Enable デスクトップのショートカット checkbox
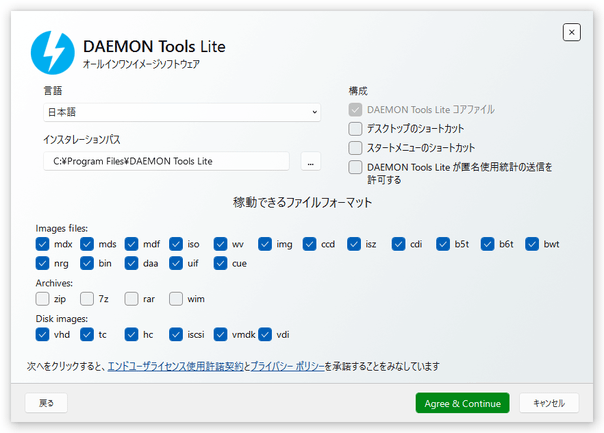 point(355,129)
